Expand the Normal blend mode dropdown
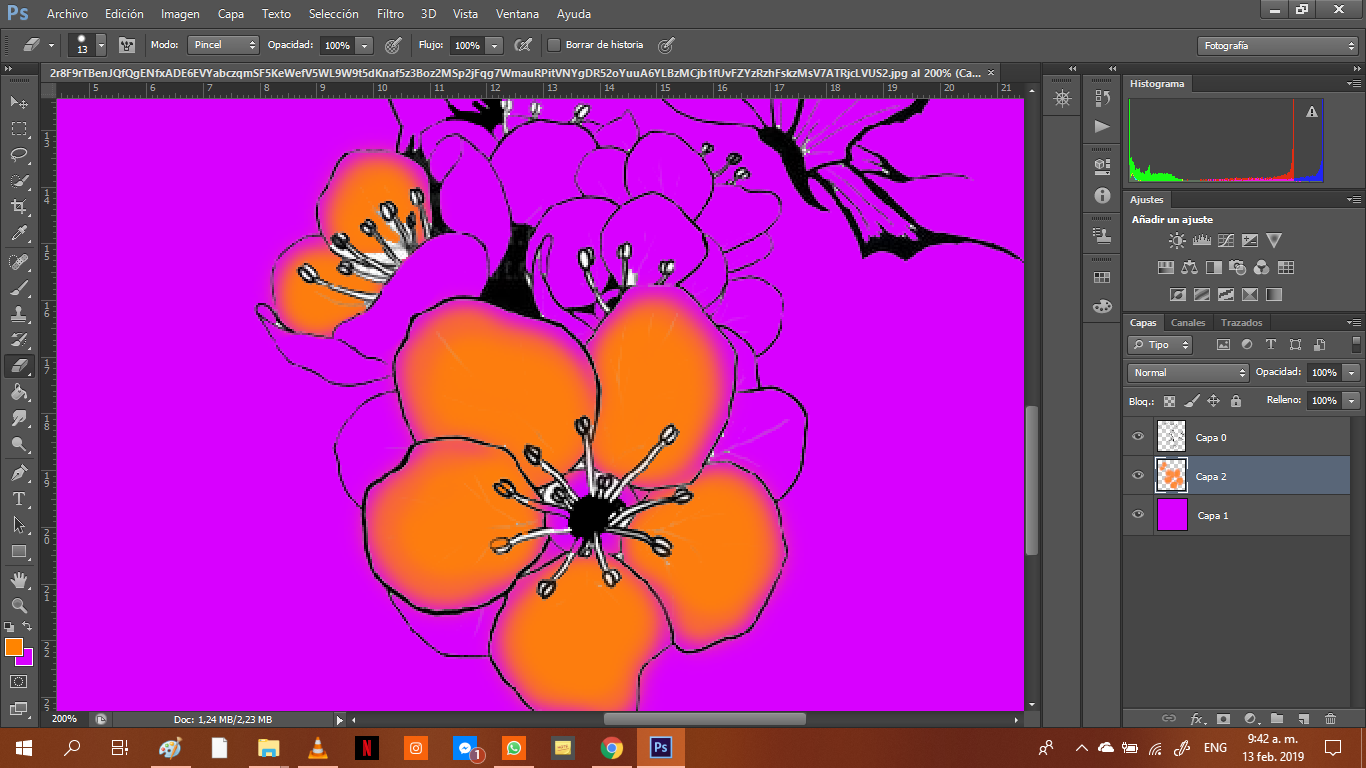 [1188, 372]
